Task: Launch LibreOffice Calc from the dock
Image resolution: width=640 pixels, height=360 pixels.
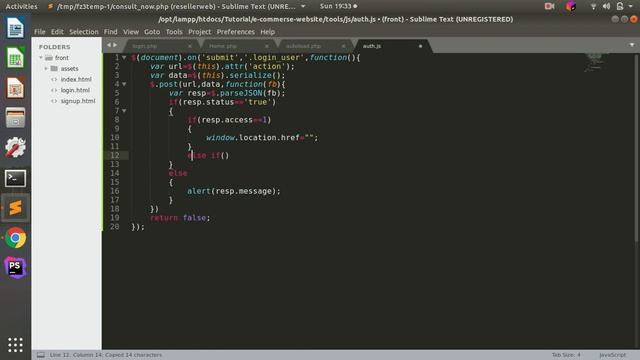Action: (15, 58)
